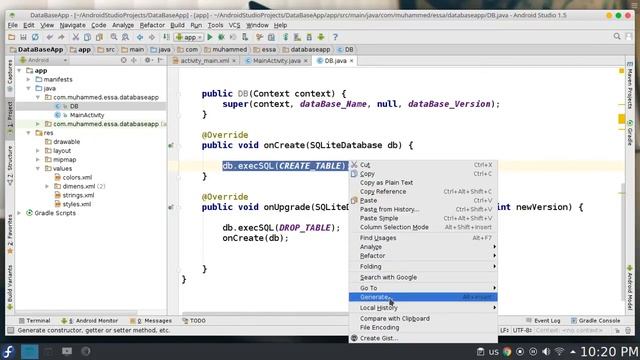640x360 pixels.
Task: Open the Fedora start menu icon
Action: tap(8, 351)
